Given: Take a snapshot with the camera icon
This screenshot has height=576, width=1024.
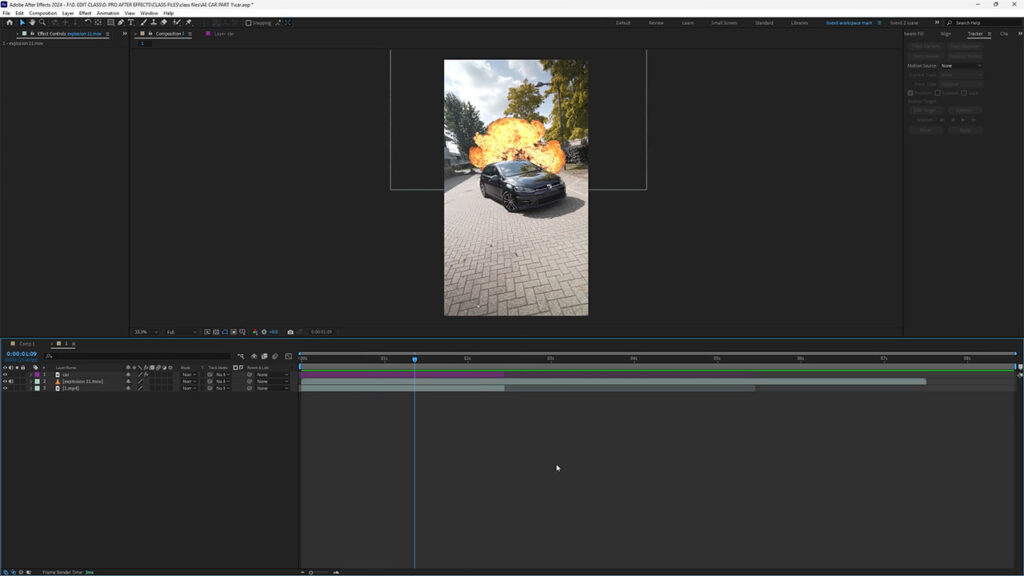Looking at the screenshot, I should pos(290,332).
